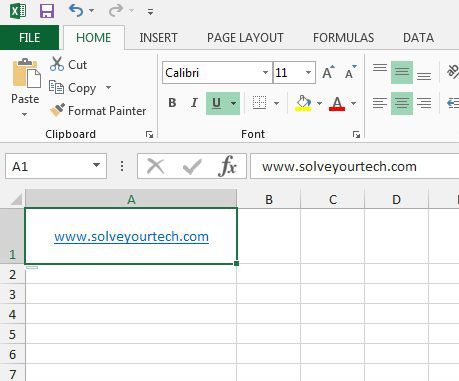The height and width of the screenshot is (381, 459).
Task: Expand the Copy options arrow
Action: point(108,88)
